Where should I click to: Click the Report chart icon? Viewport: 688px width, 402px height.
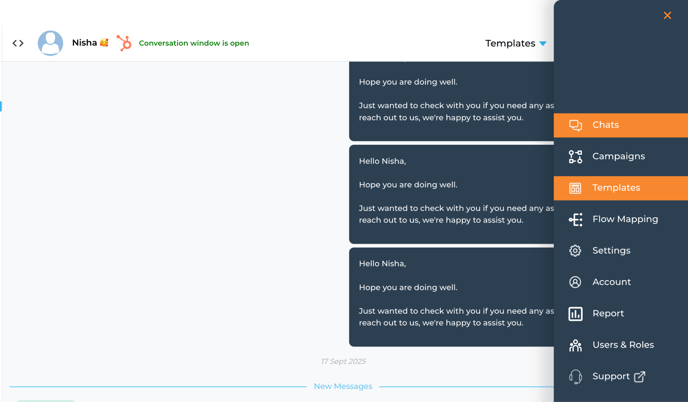pyautogui.click(x=575, y=314)
